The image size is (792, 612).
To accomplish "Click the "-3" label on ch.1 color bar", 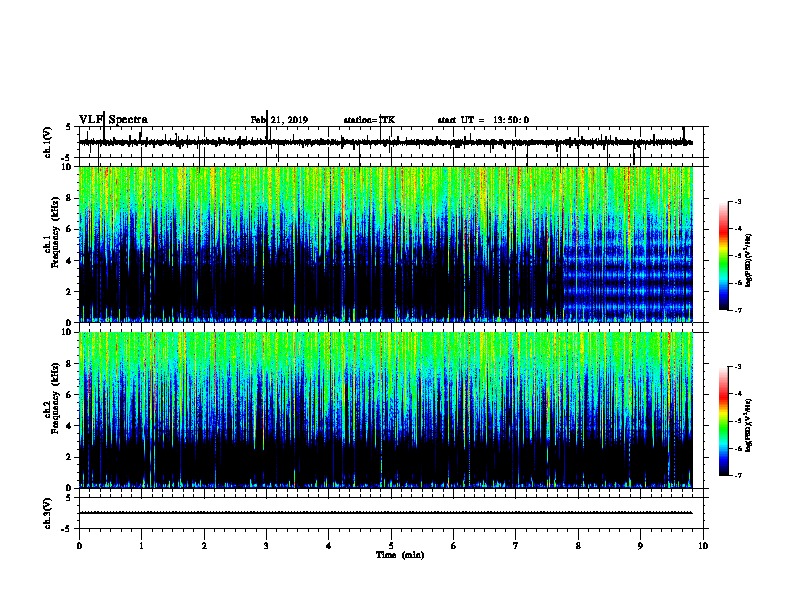I will 737,202.
